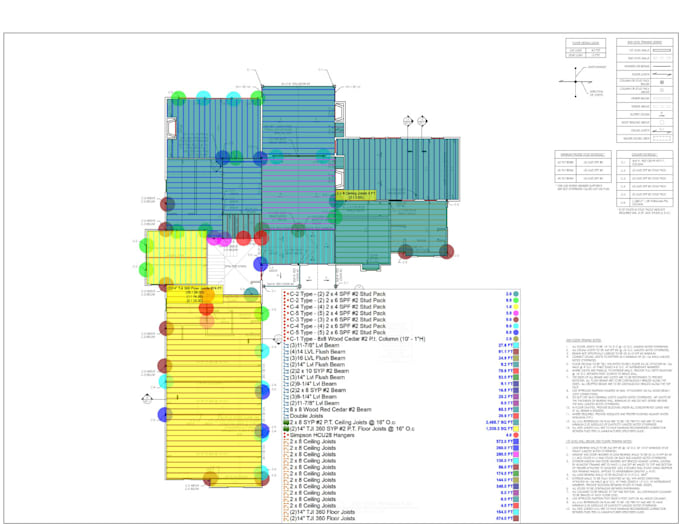Click the green area icon for SYP Ceiling Joists

click(286, 422)
